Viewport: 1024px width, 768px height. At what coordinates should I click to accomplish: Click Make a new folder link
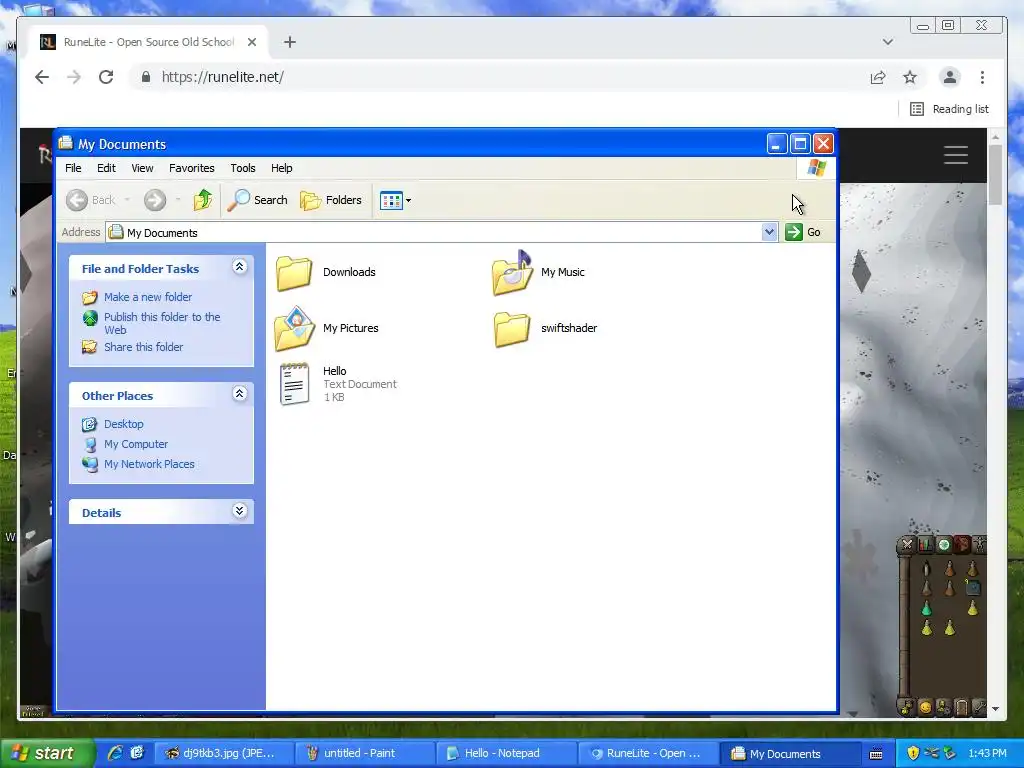click(x=148, y=297)
